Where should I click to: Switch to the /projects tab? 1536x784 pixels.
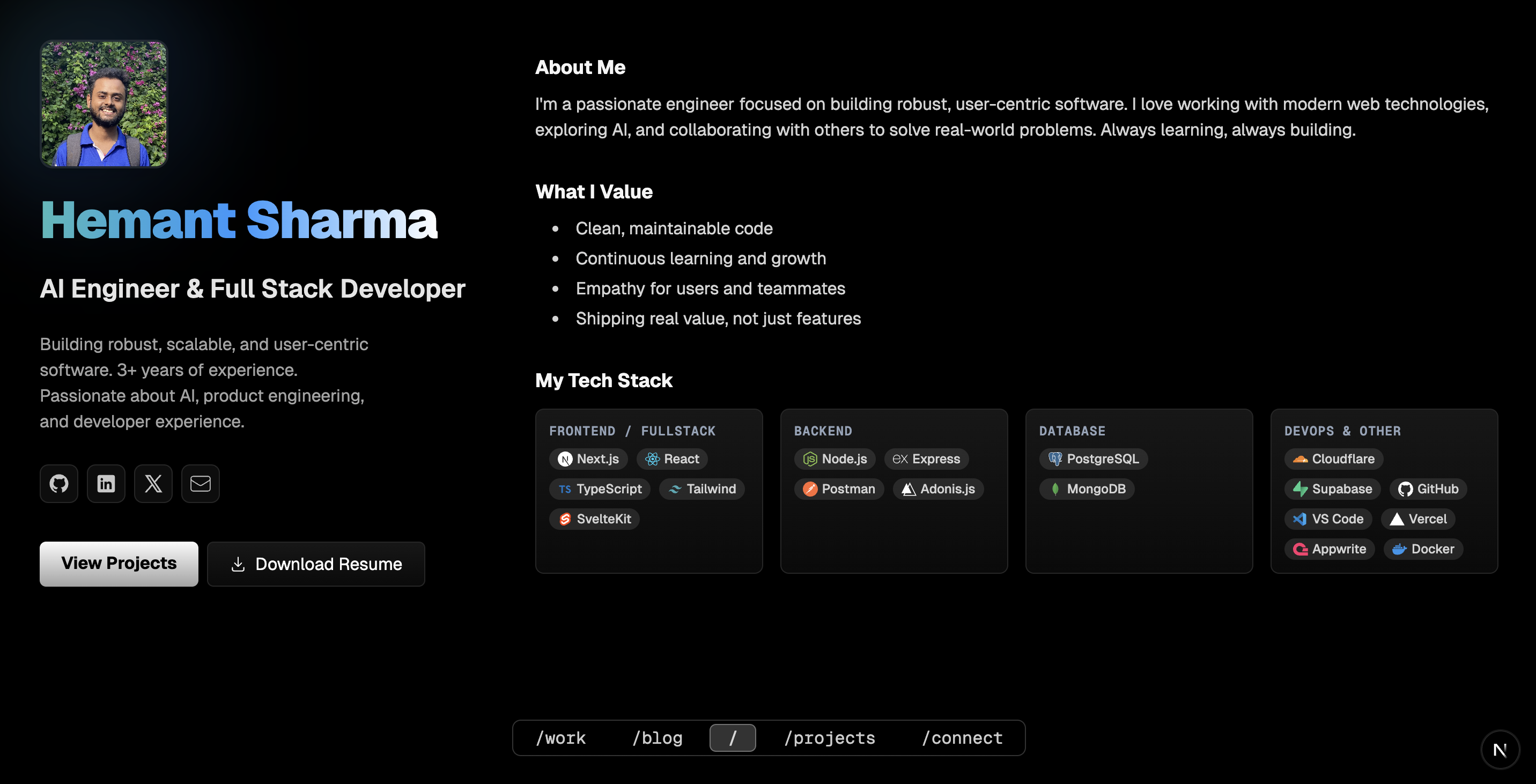[830, 737]
